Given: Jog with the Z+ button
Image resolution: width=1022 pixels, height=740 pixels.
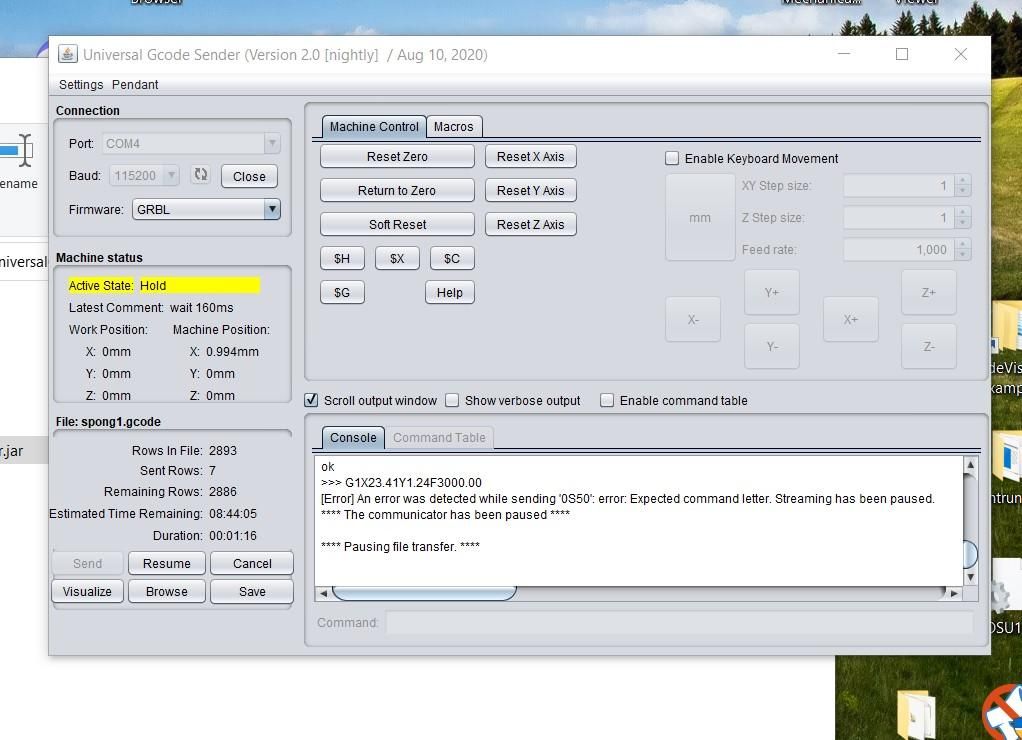Looking at the screenshot, I should tap(929, 292).
